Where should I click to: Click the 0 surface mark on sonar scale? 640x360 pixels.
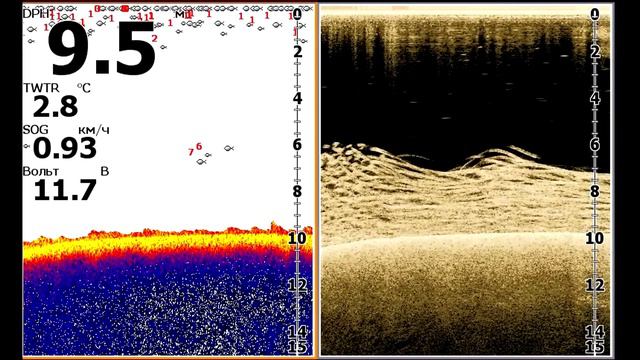click(298, 14)
